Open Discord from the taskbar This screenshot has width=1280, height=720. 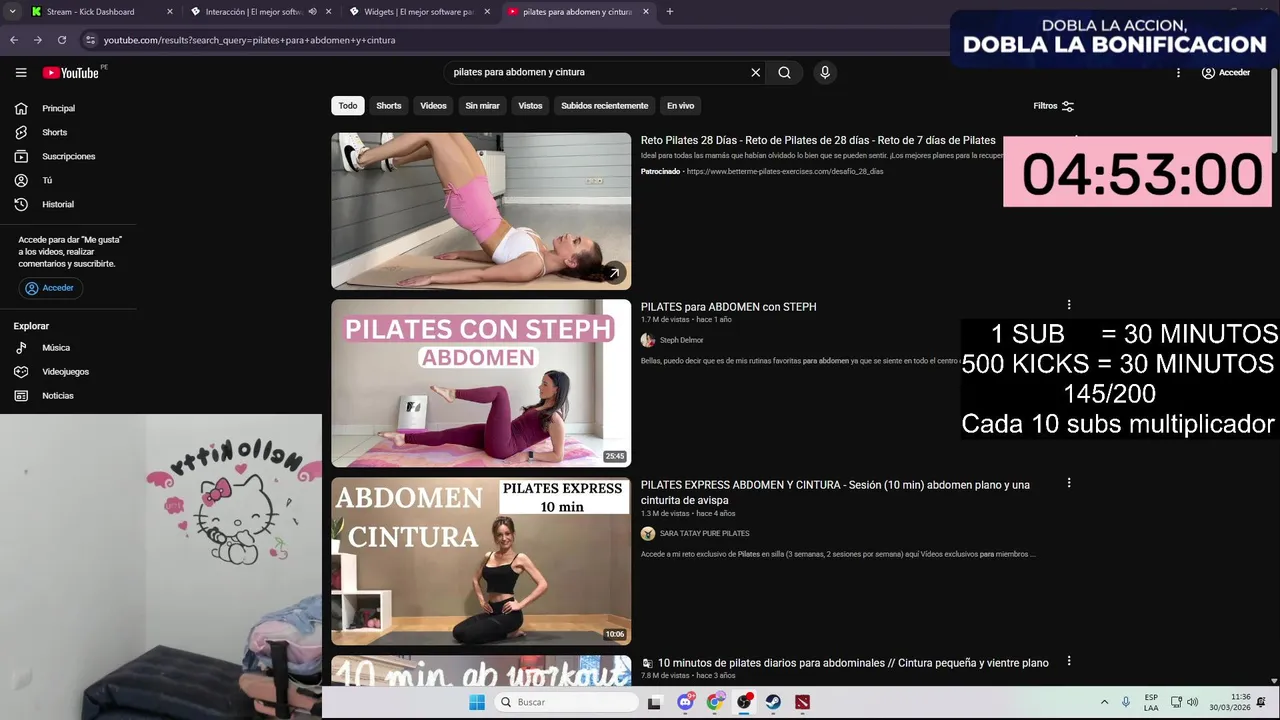pos(685,702)
